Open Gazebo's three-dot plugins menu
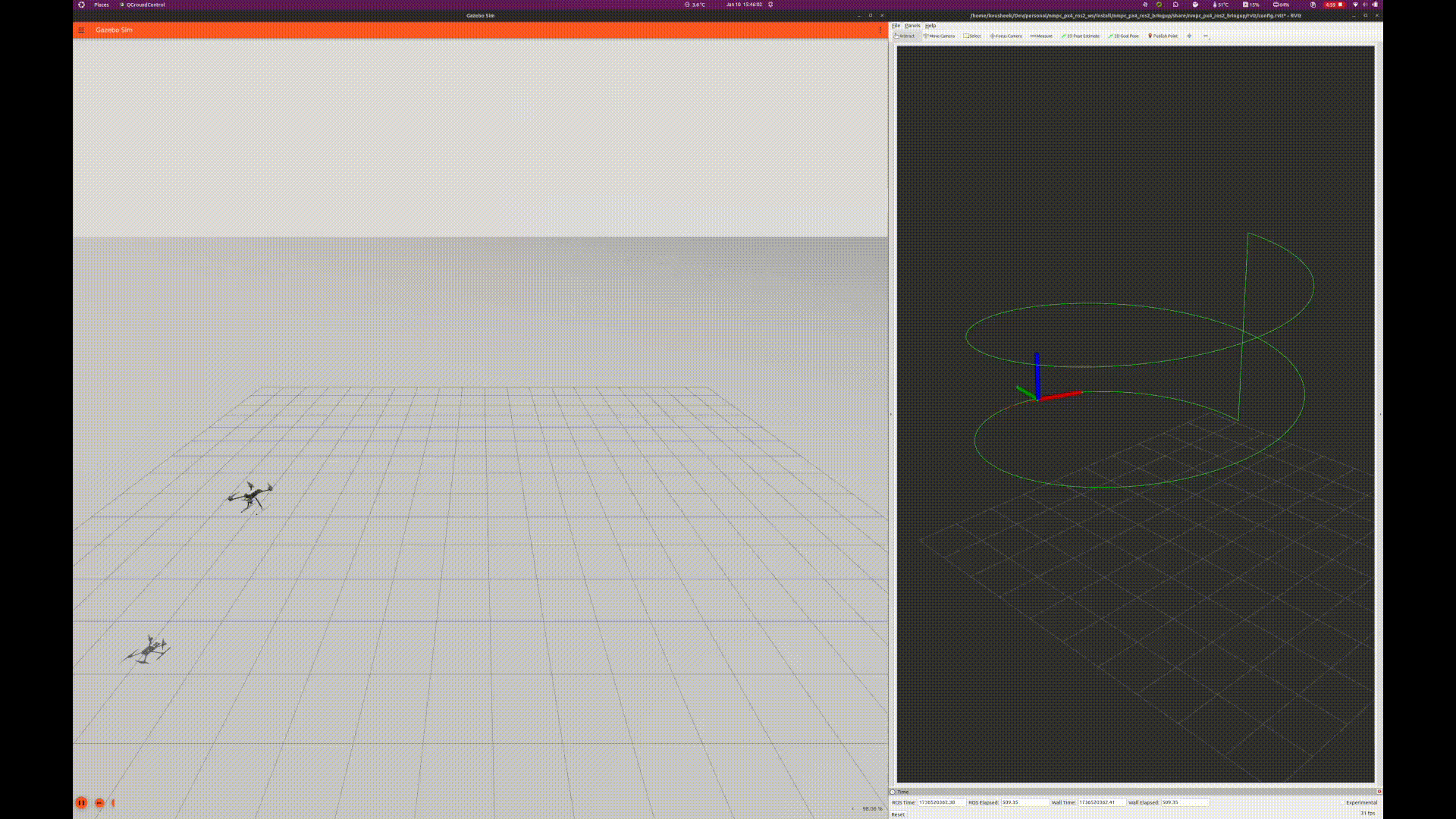The image size is (1456, 819). (x=880, y=30)
